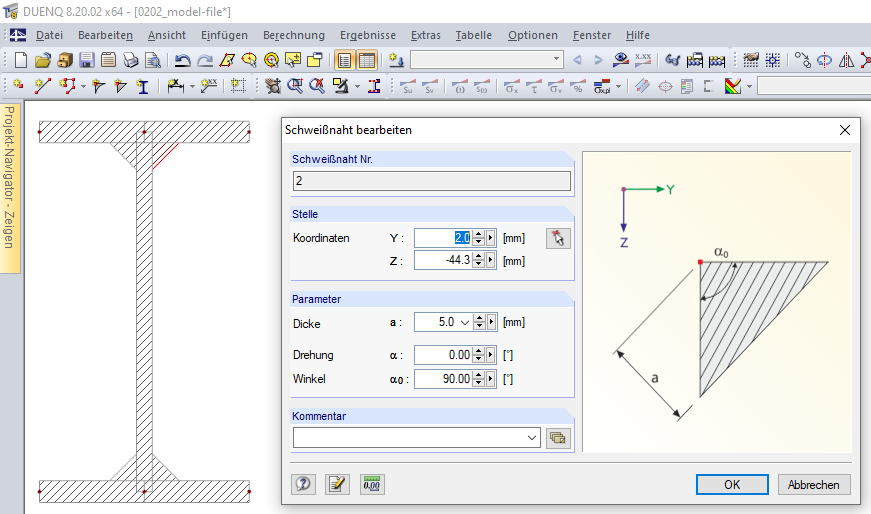Click the Y coordinate input field
Viewport: 871px width, 514px height.
point(443,238)
